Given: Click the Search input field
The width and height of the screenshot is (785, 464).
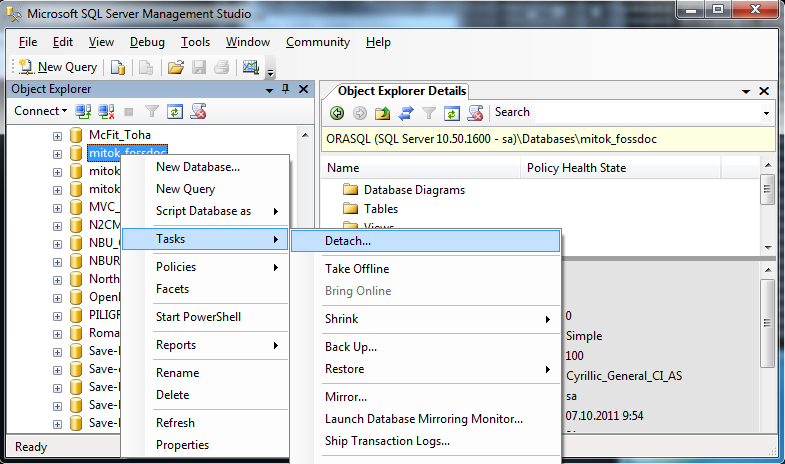Looking at the screenshot, I should 625,113.
